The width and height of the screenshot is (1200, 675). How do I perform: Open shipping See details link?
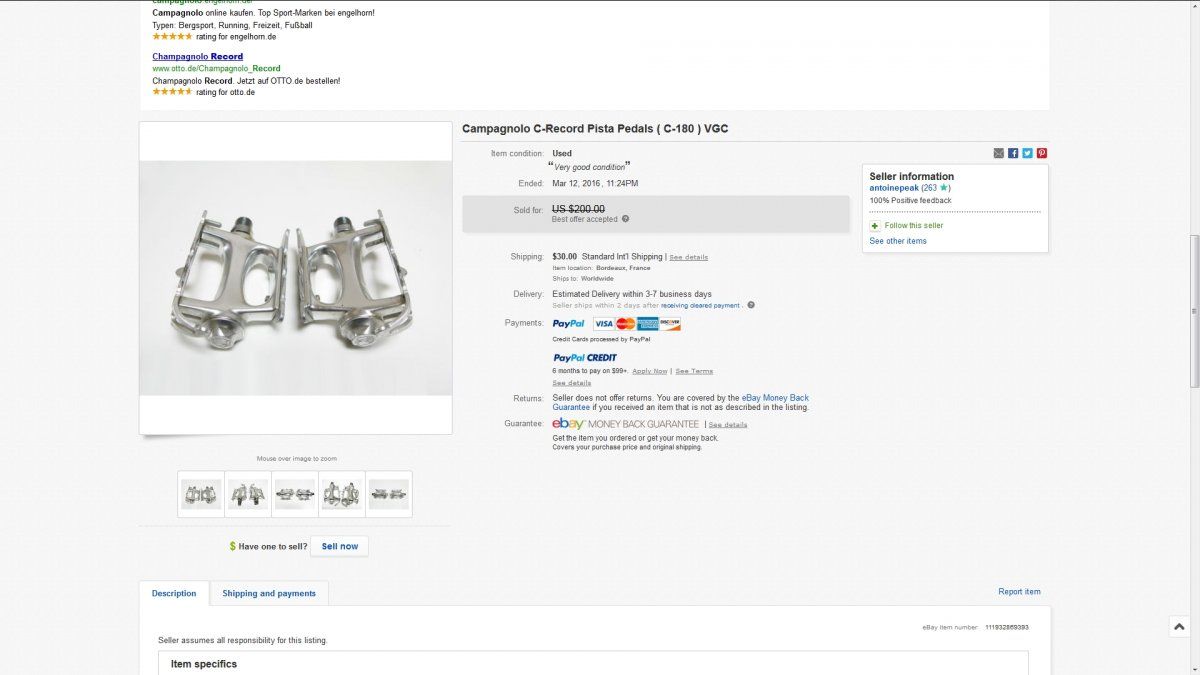(688, 257)
